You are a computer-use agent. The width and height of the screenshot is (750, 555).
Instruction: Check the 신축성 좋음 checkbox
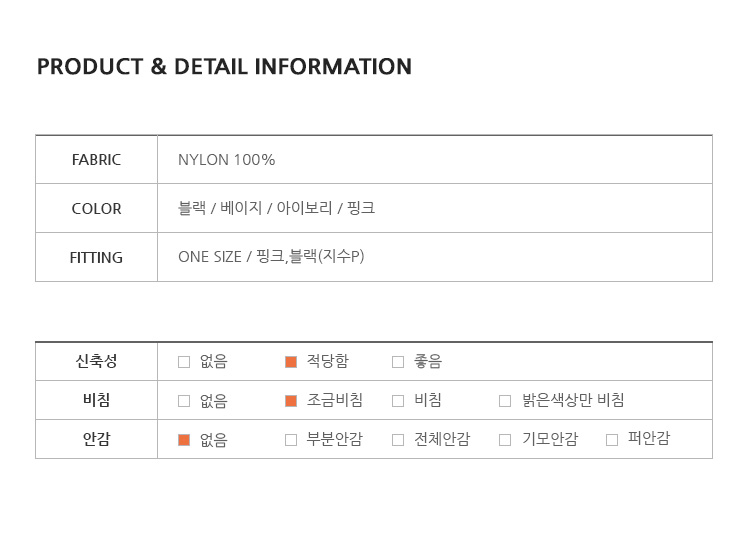398,362
